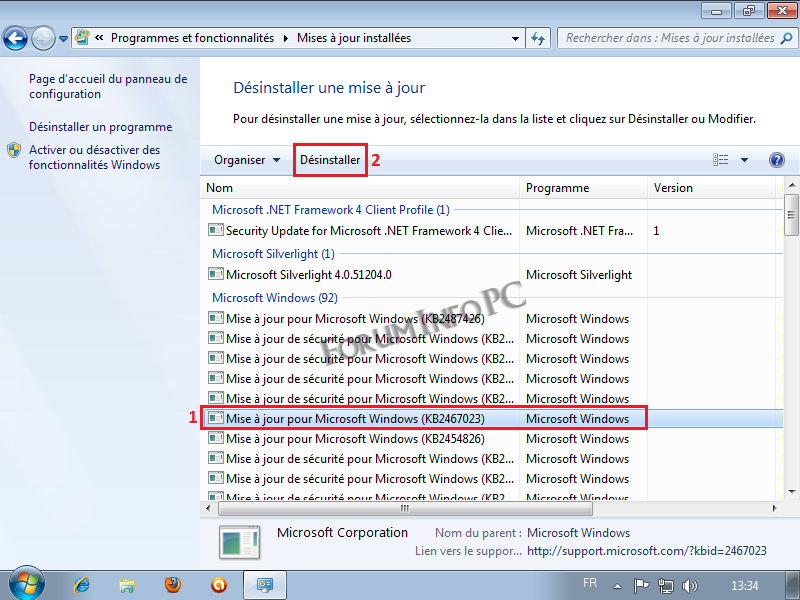The image size is (800, 600).
Task: Click the Désinstaller toolbar button
Action: point(330,160)
